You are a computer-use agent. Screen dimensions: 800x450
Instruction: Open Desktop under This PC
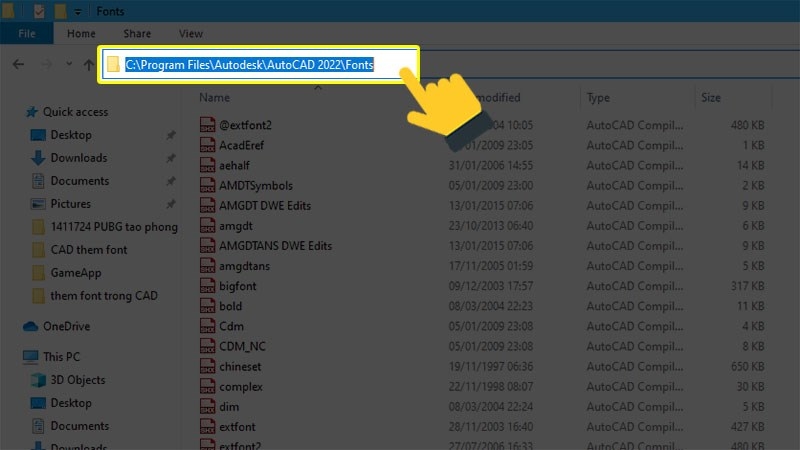point(71,403)
